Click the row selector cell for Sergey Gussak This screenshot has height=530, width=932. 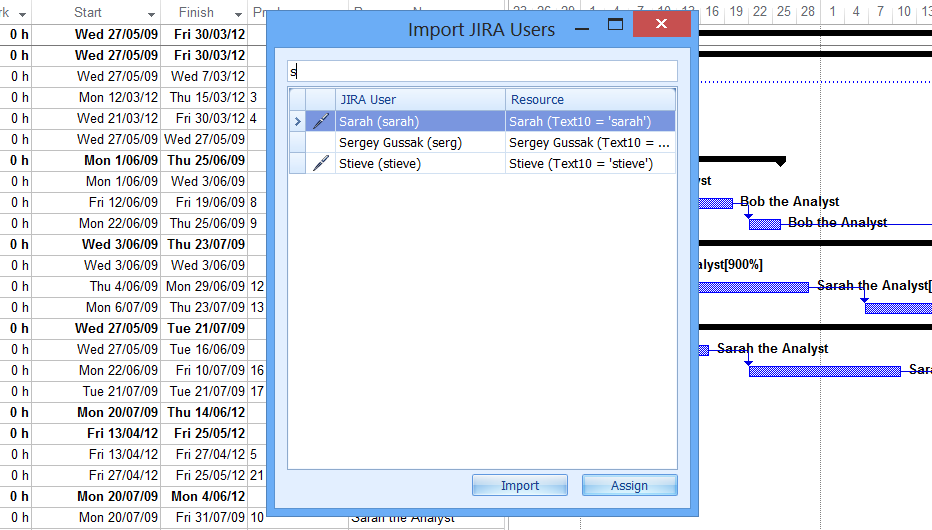297,143
